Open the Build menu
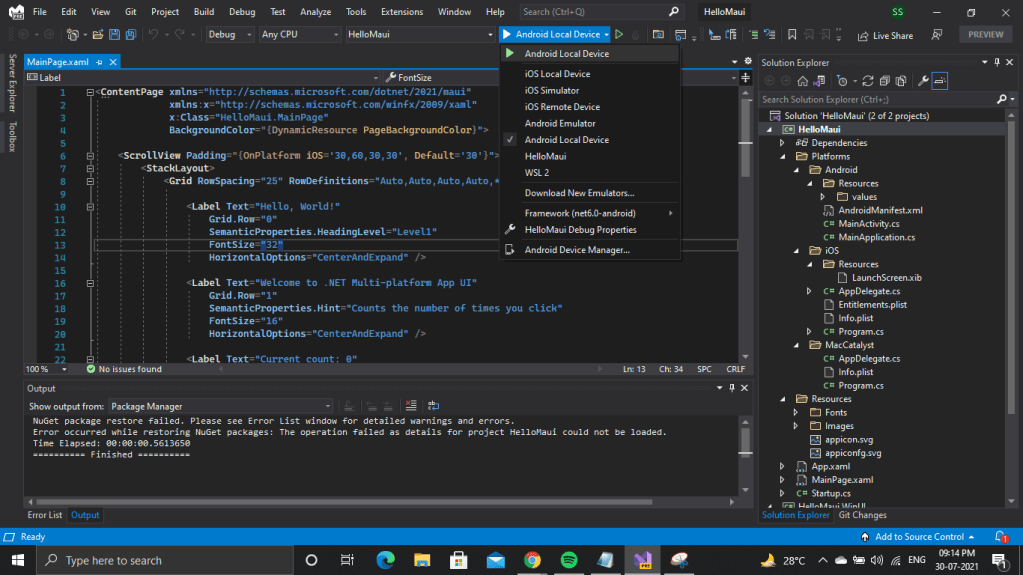 (204, 12)
